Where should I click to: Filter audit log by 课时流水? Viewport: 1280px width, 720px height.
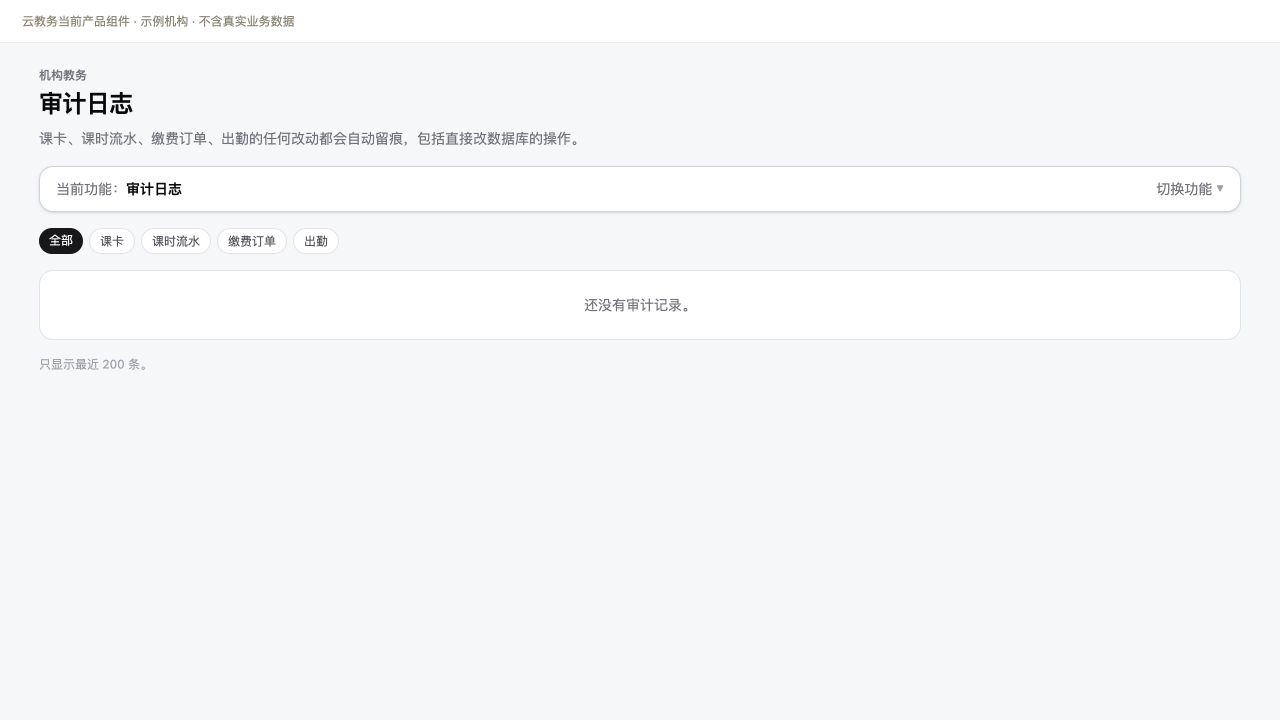pos(176,241)
